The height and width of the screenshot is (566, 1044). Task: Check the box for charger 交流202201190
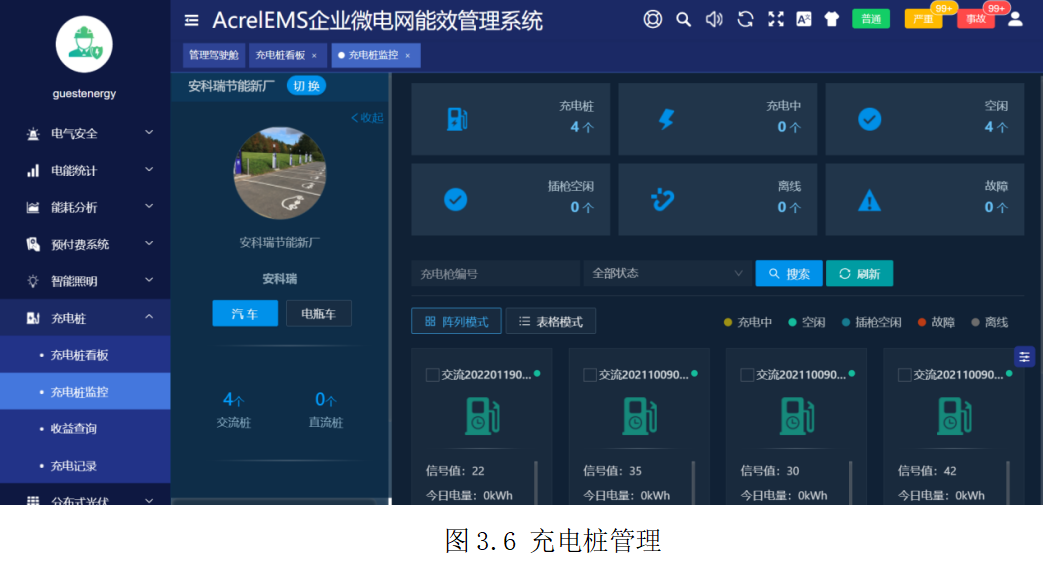pyautogui.click(x=432, y=375)
